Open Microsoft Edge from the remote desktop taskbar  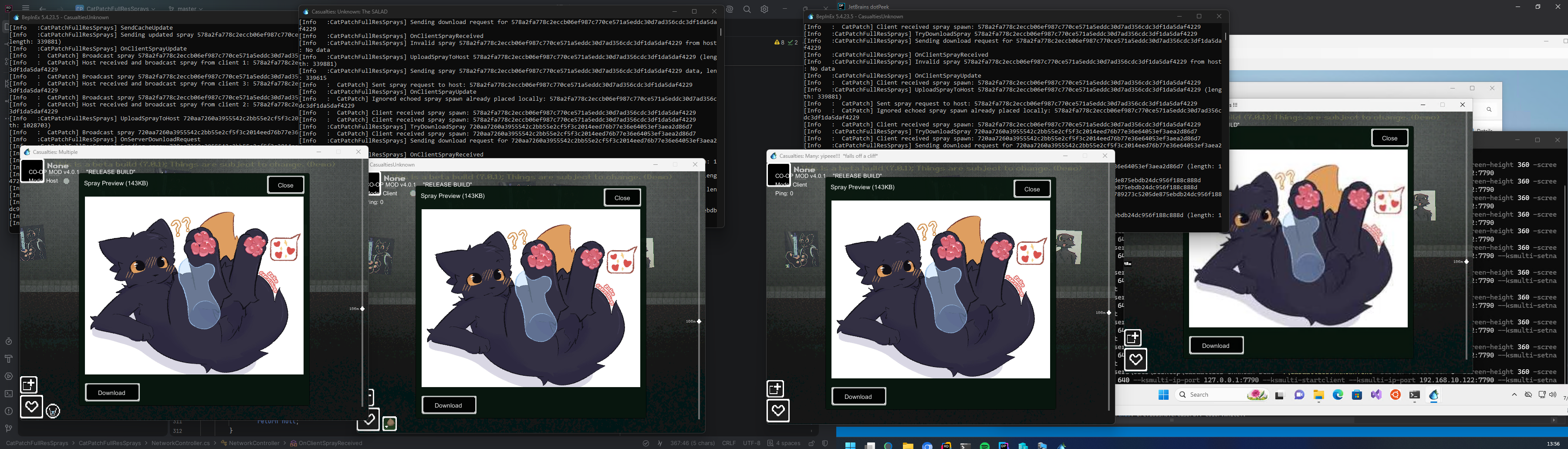(x=1338, y=395)
